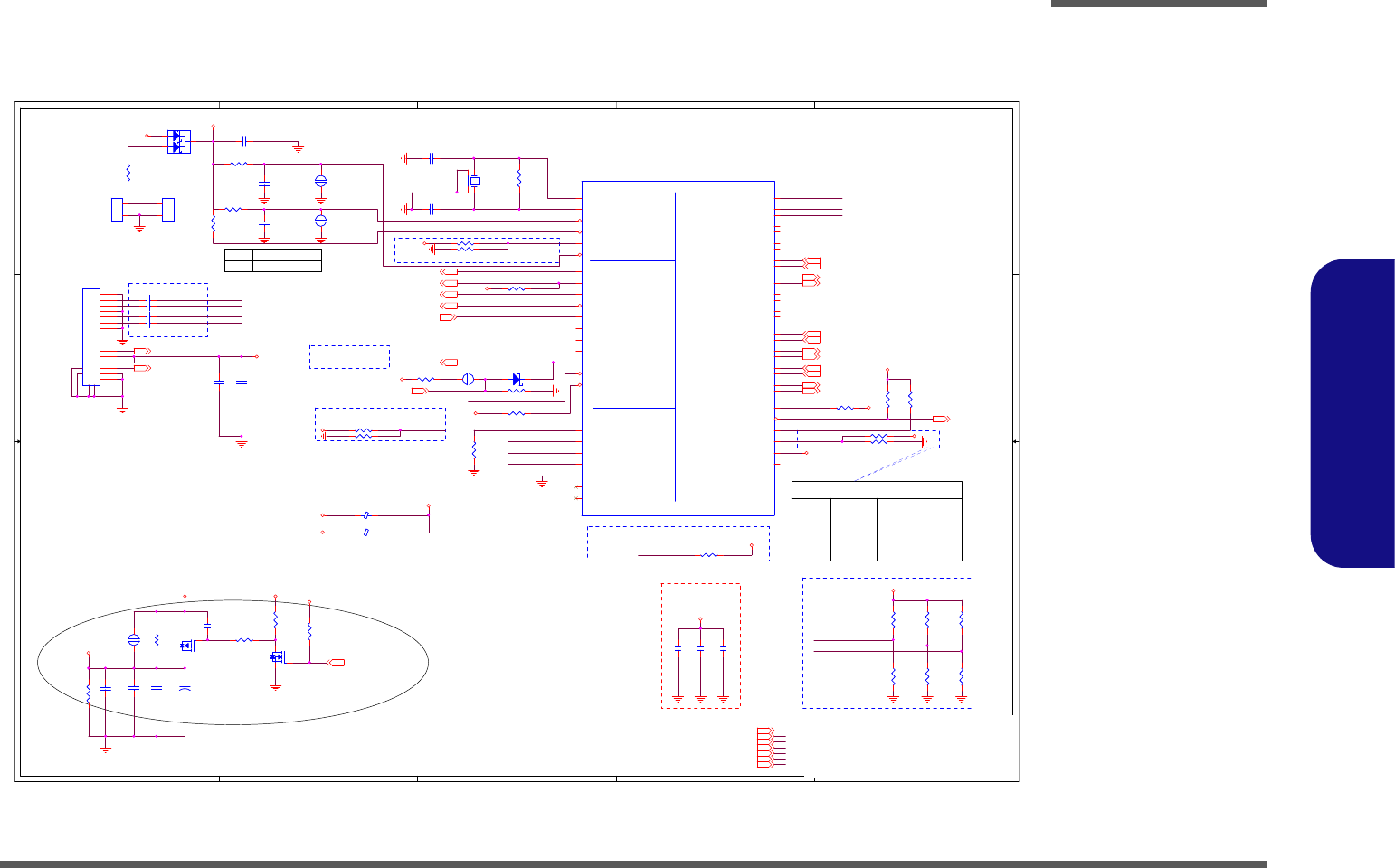Click the large blue IC block in the center
The width and height of the screenshot is (1395, 868).
coord(678,348)
